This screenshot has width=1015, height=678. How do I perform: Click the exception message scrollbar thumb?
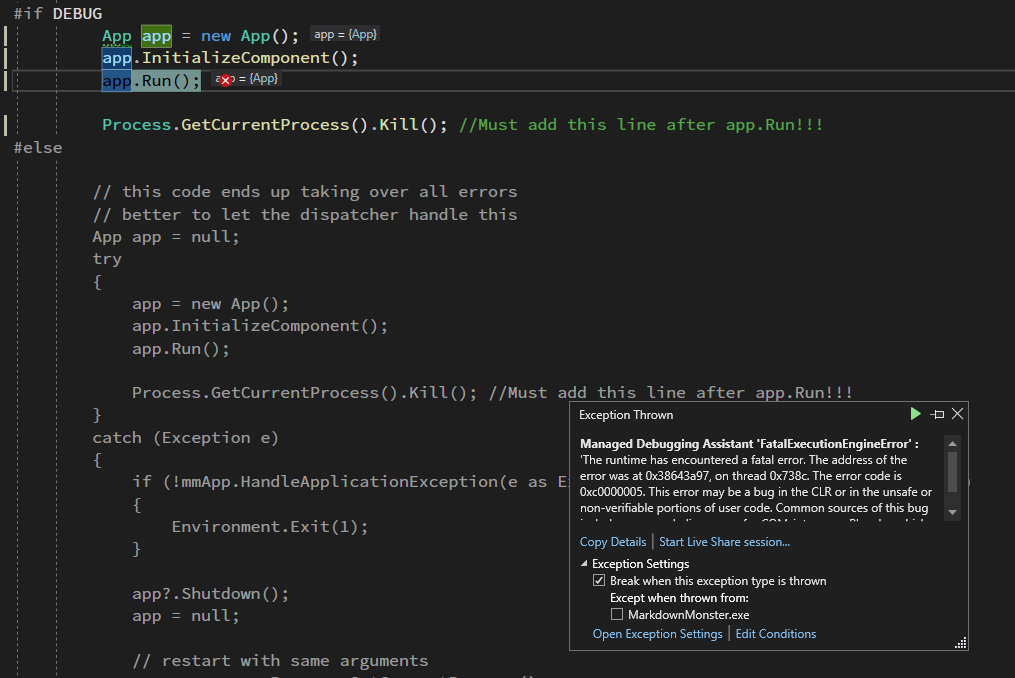pos(952,472)
